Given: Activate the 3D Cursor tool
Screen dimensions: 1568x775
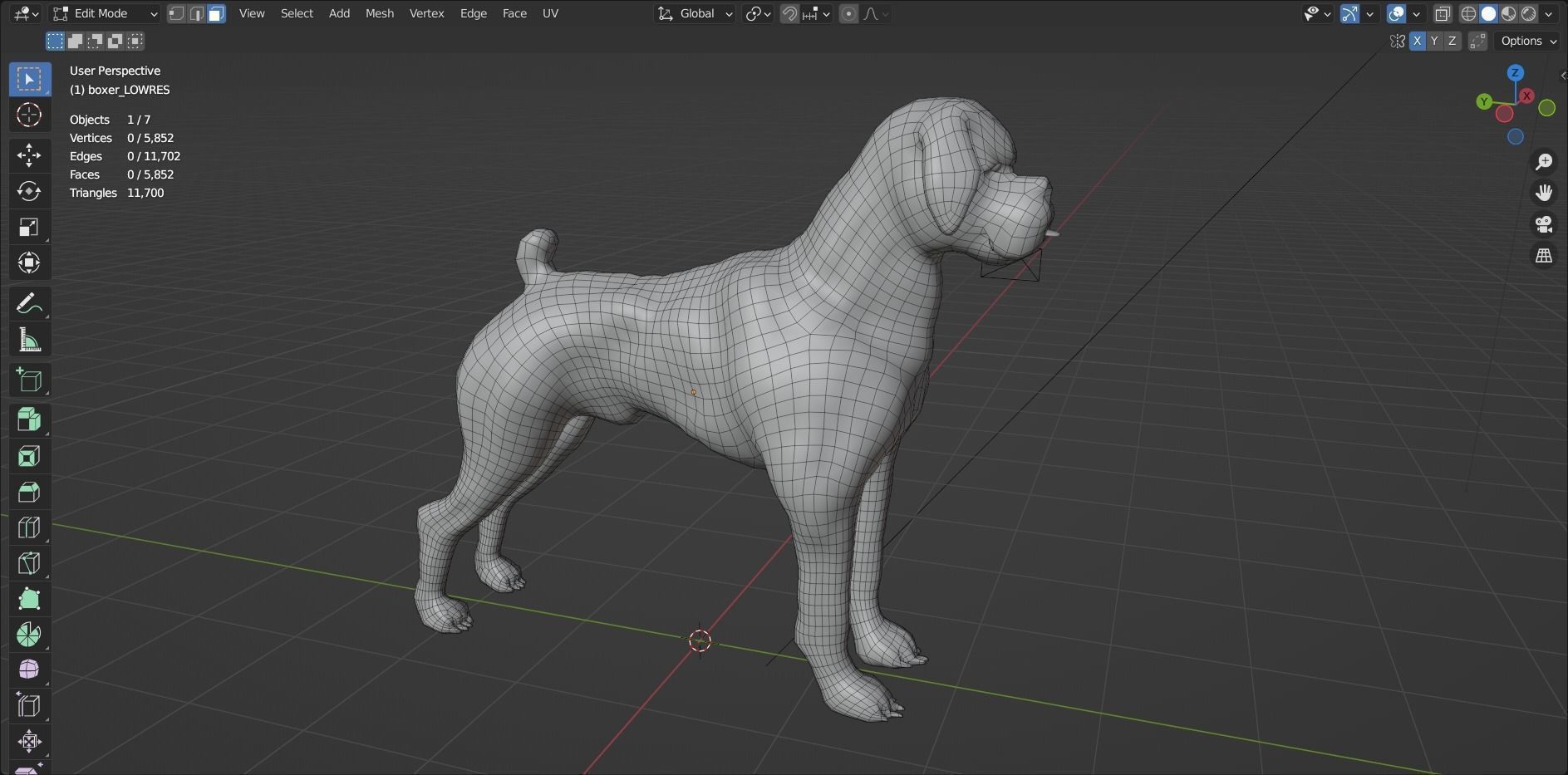Looking at the screenshot, I should click(x=29, y=115).
